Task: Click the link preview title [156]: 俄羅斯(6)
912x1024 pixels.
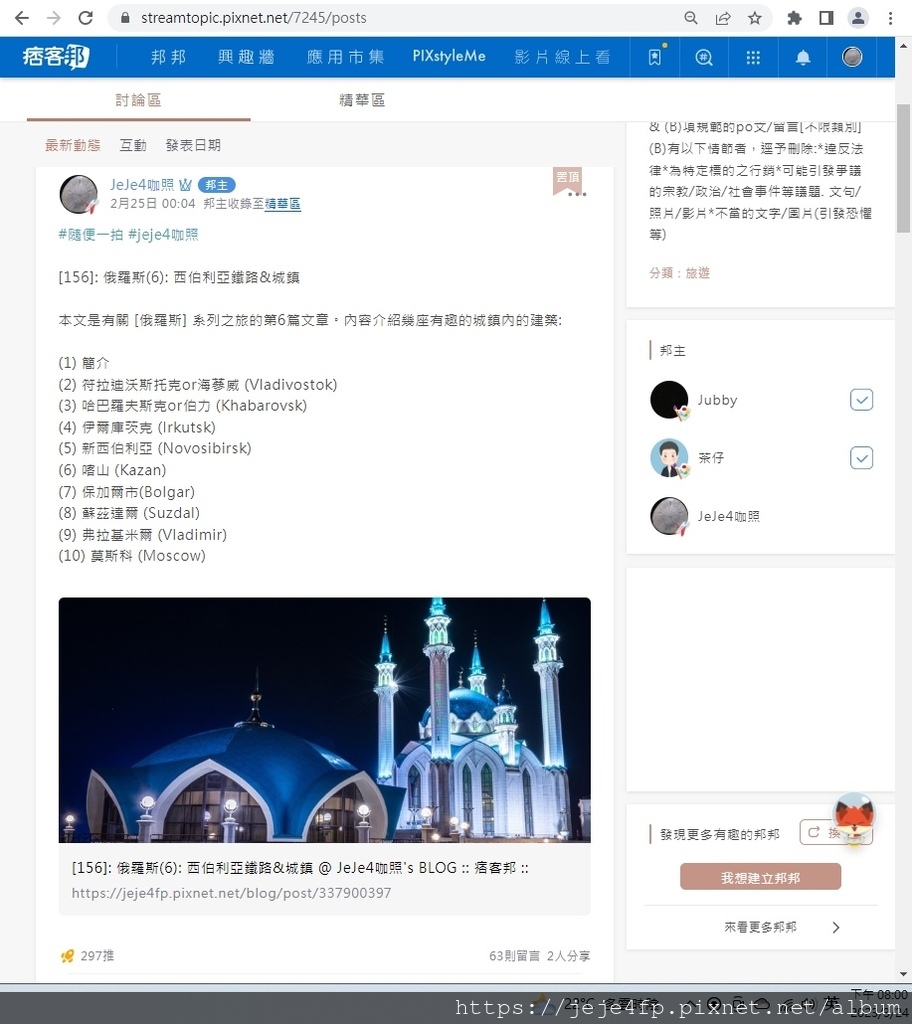Action: [x=300, y=868]
